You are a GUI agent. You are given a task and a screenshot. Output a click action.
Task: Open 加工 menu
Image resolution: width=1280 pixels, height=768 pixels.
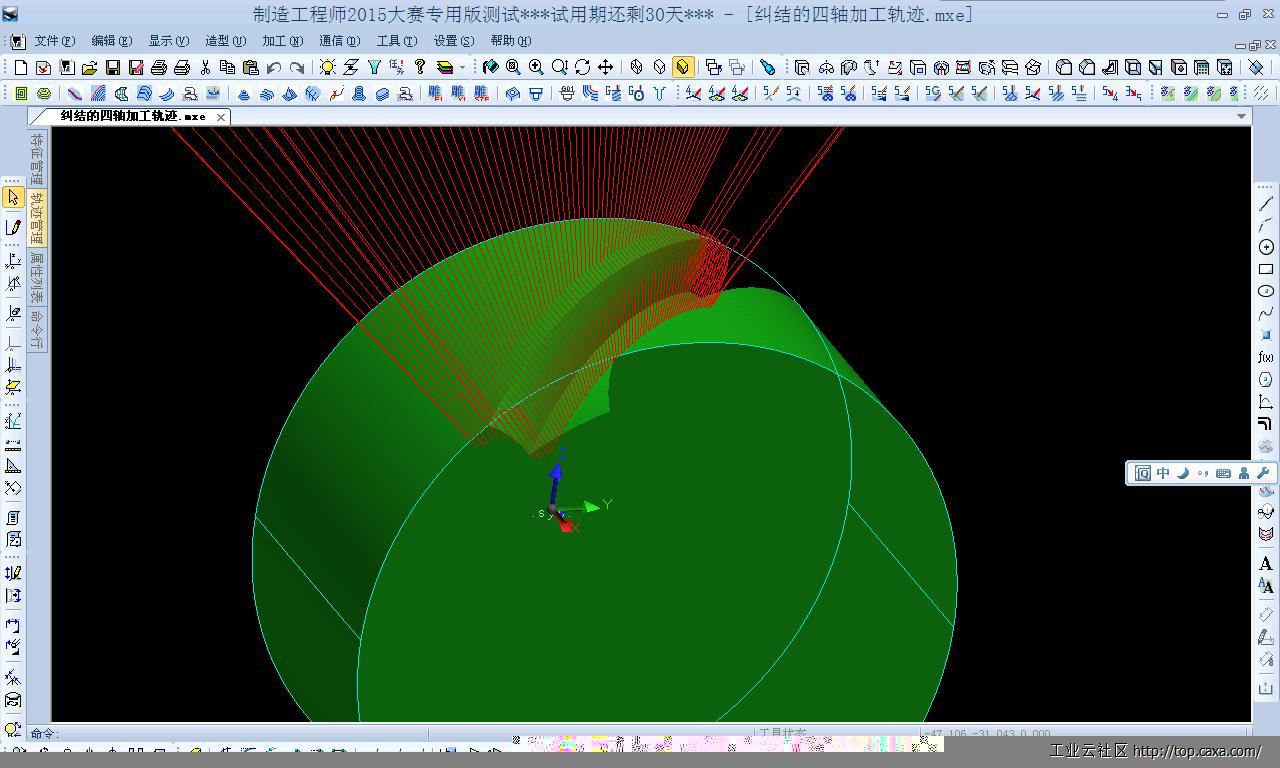(x=282, y=41)
